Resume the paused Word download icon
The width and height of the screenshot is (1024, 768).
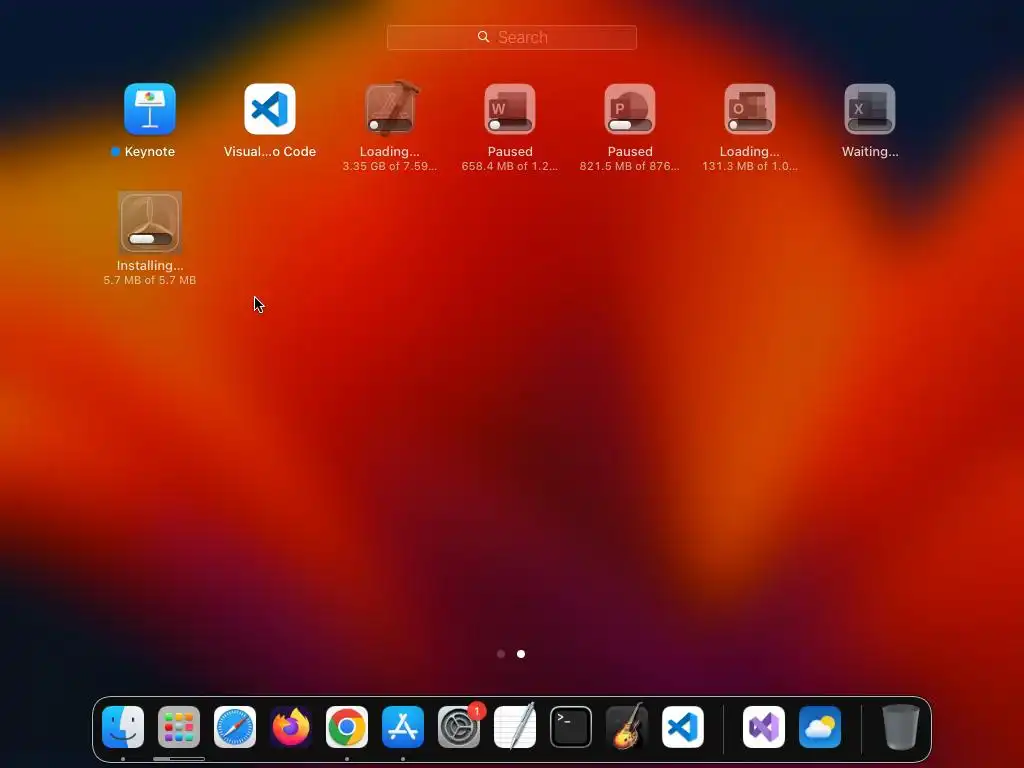click(510, 108)
